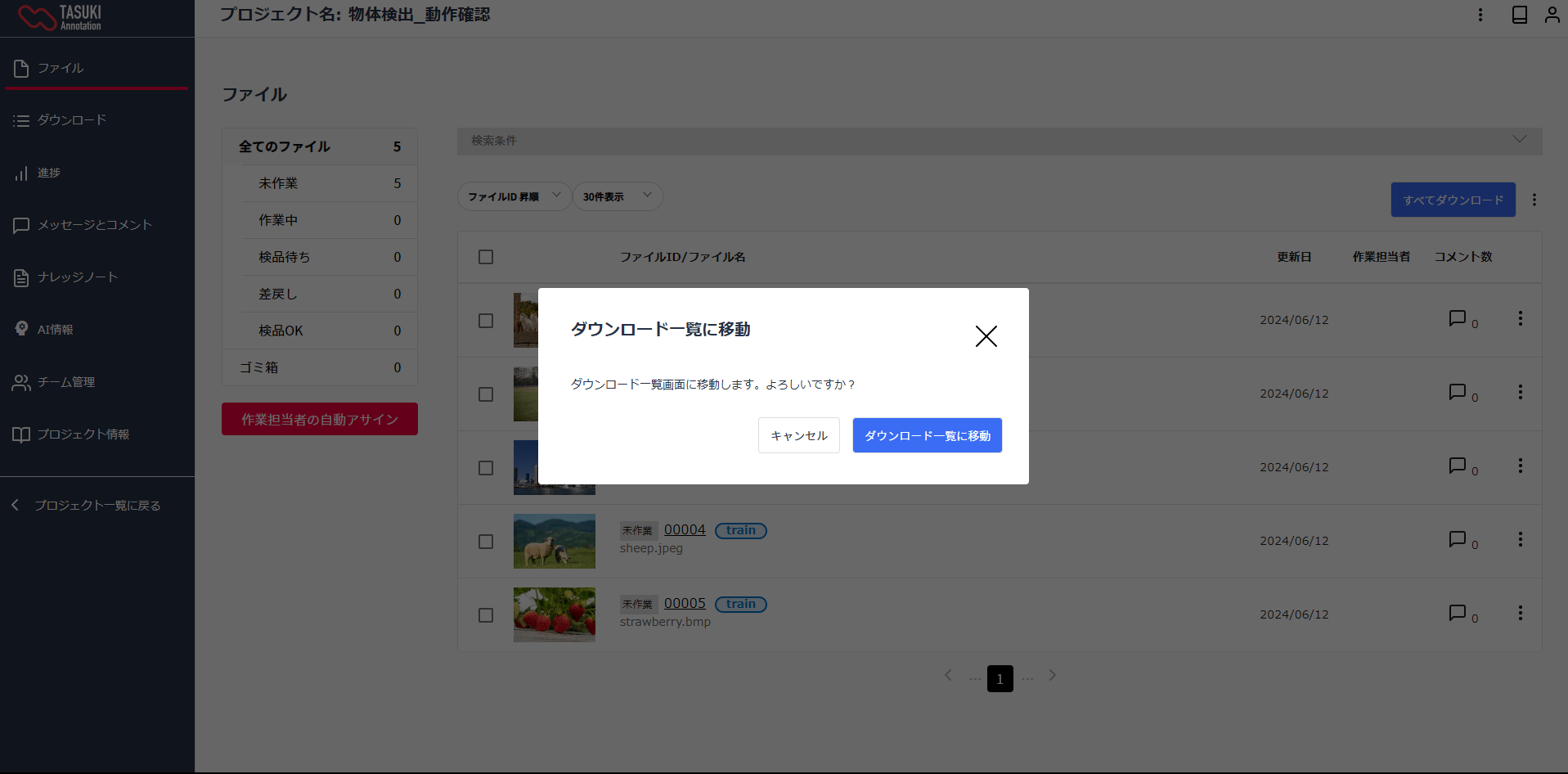Open the manual book icon in header
The width and height of the screenshot is (1568, 774).
pos(1519,15)
